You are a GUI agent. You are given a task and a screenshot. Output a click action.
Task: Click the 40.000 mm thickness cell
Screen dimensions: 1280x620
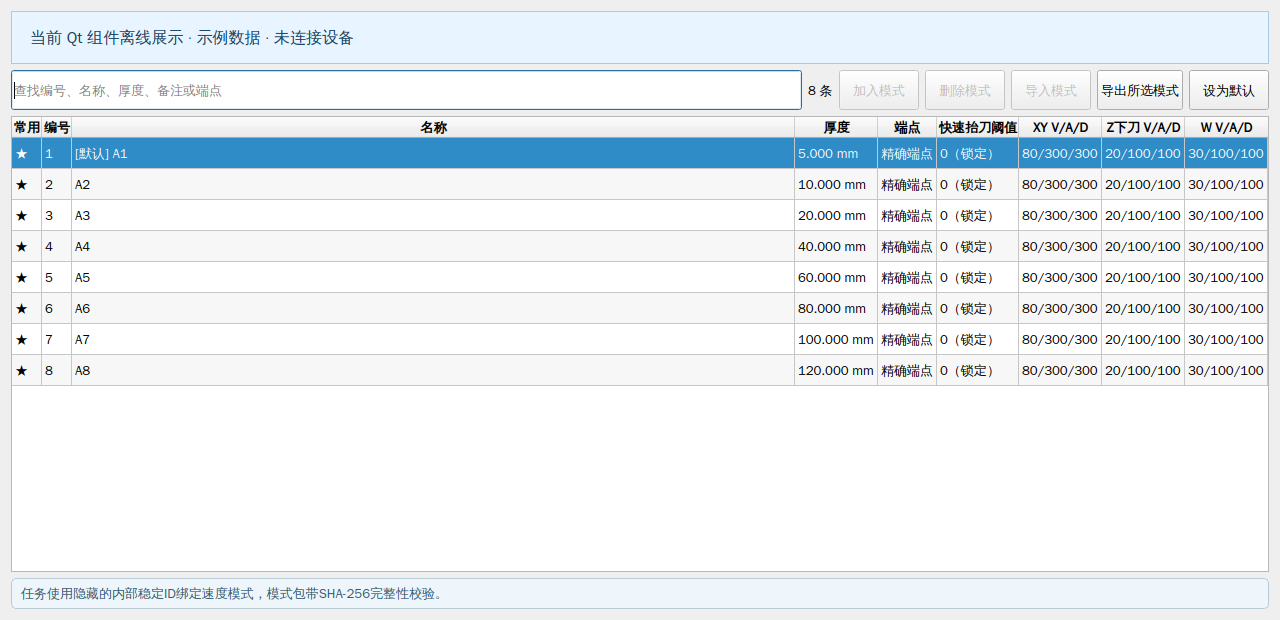[x=836, y=247]
